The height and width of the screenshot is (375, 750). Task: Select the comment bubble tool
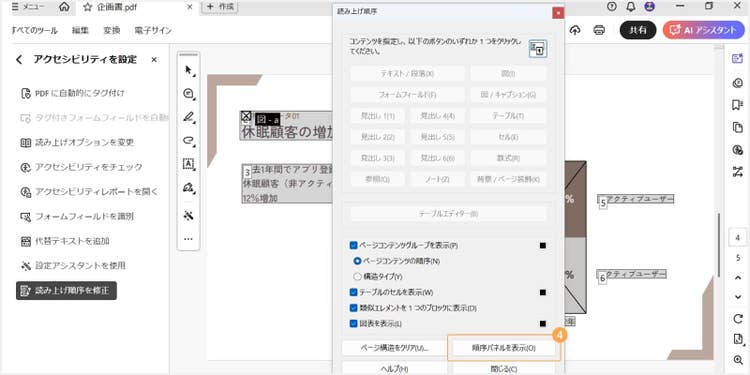[188, 94]
